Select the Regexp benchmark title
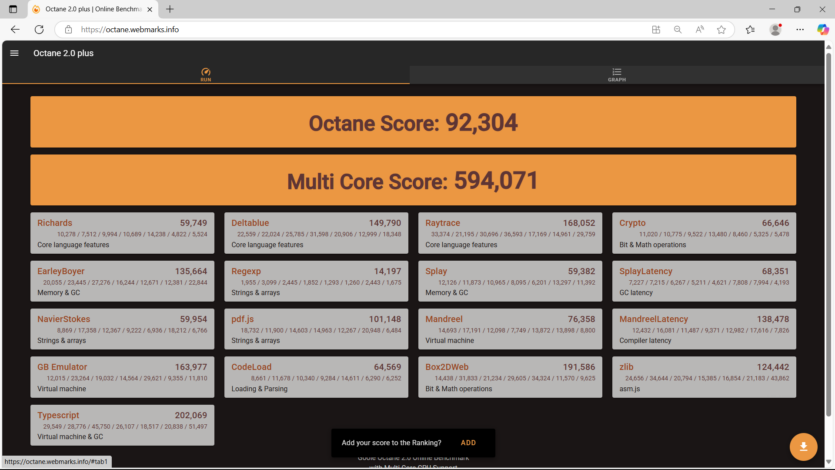The height and width of the screenshot is (470, 835). [246, 271]
